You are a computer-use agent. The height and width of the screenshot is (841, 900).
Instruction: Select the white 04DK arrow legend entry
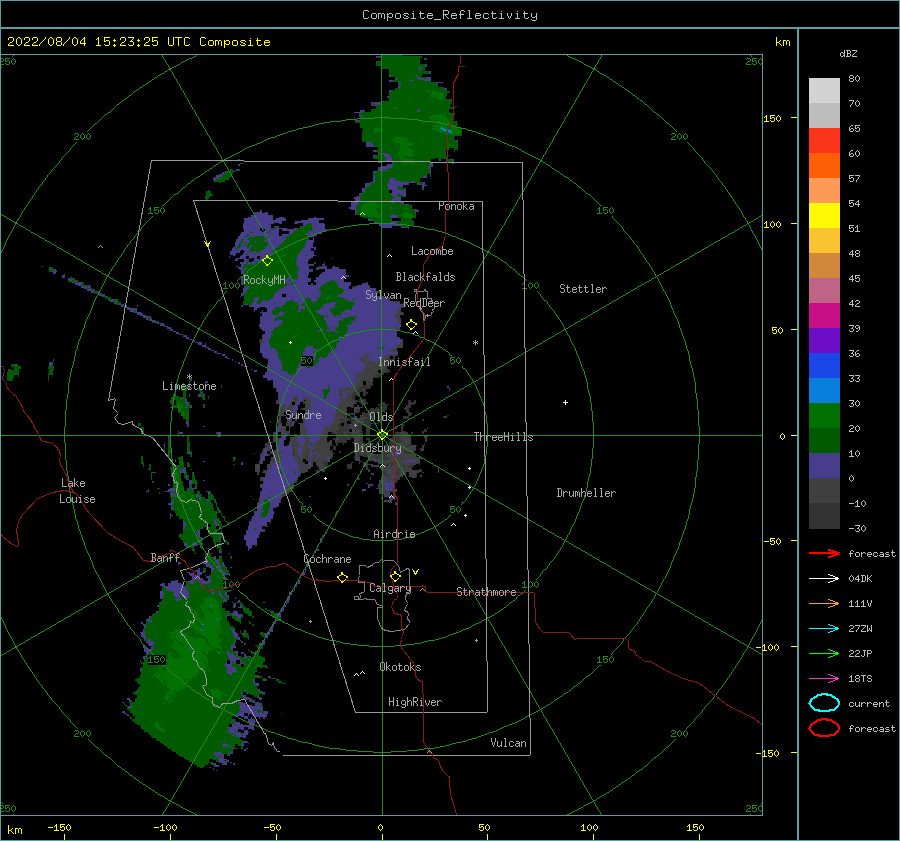824,578
